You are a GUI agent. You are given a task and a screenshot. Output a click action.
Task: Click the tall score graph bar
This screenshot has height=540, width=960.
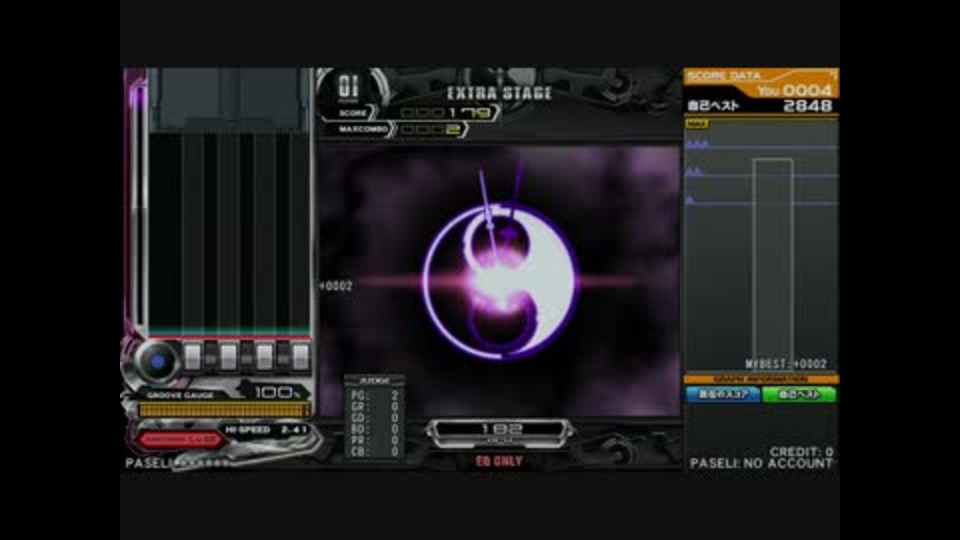pos(773,263)
